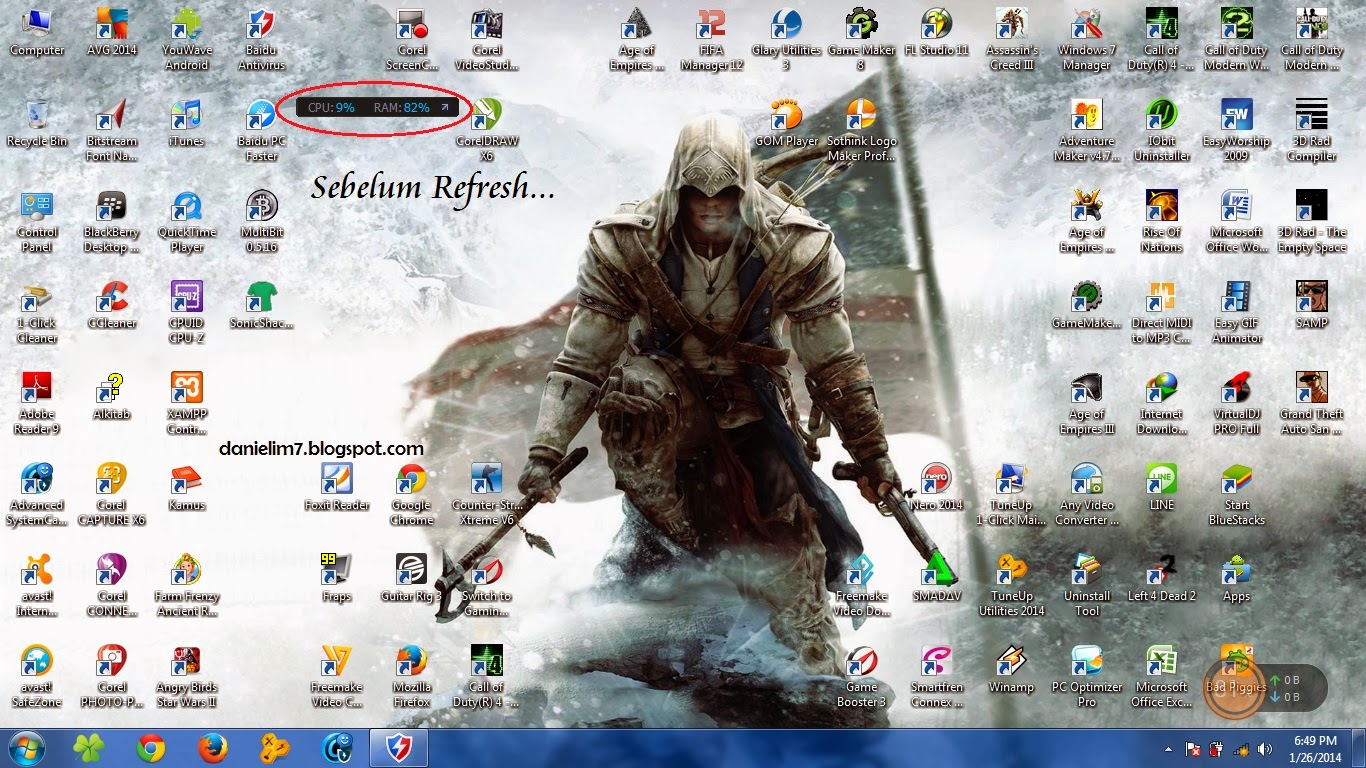This screenshot has width=1366, height=768.
Task: Open XAMPP Control shortcut
Action: 187,403
